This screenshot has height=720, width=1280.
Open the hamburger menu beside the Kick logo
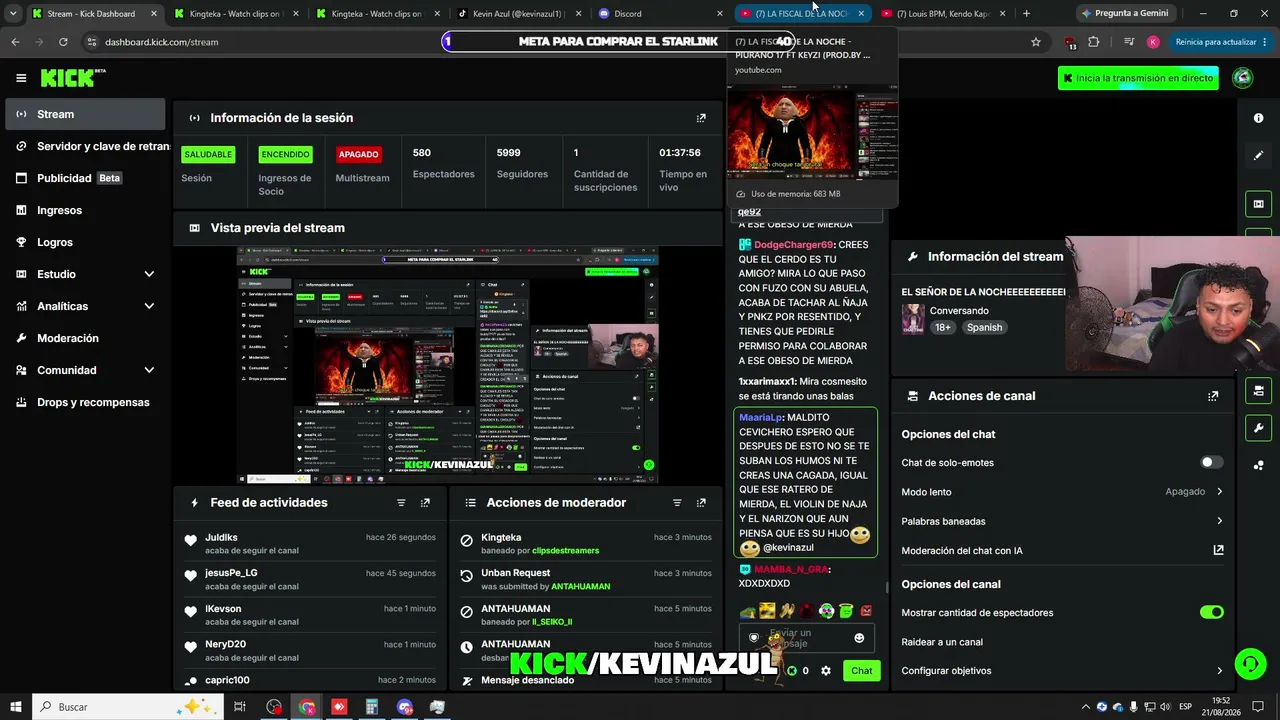point(21,78)
